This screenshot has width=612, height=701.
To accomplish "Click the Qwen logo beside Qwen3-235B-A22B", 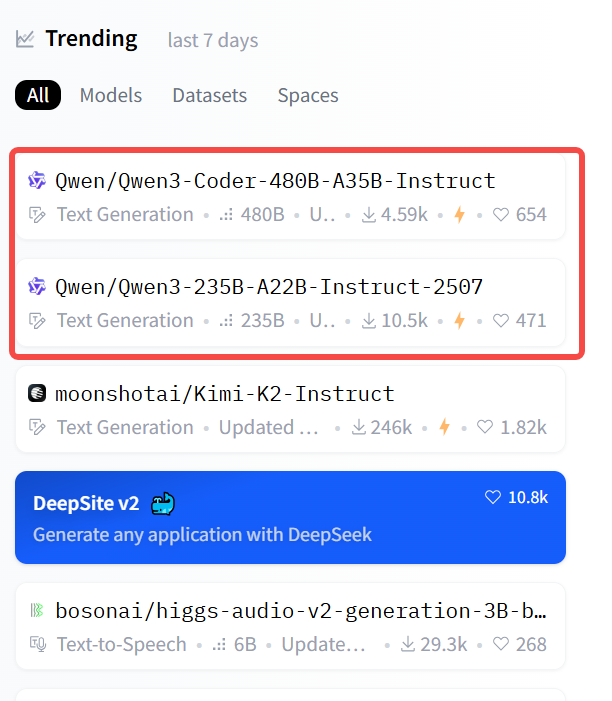I will coord(37,287).
